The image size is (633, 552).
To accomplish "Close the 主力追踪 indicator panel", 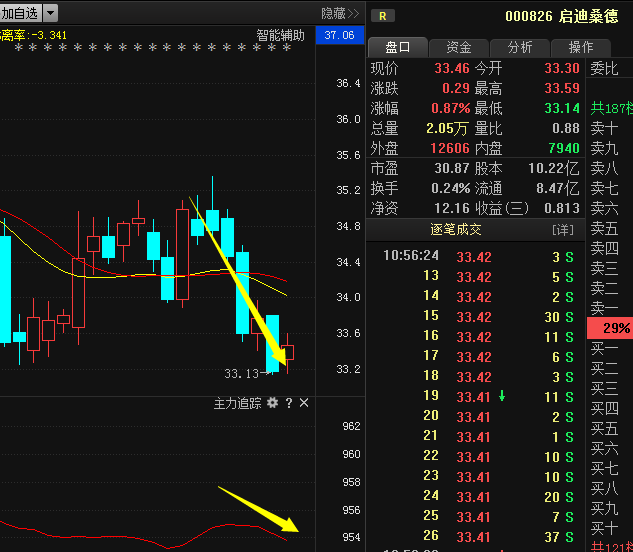I will [304, 403].
